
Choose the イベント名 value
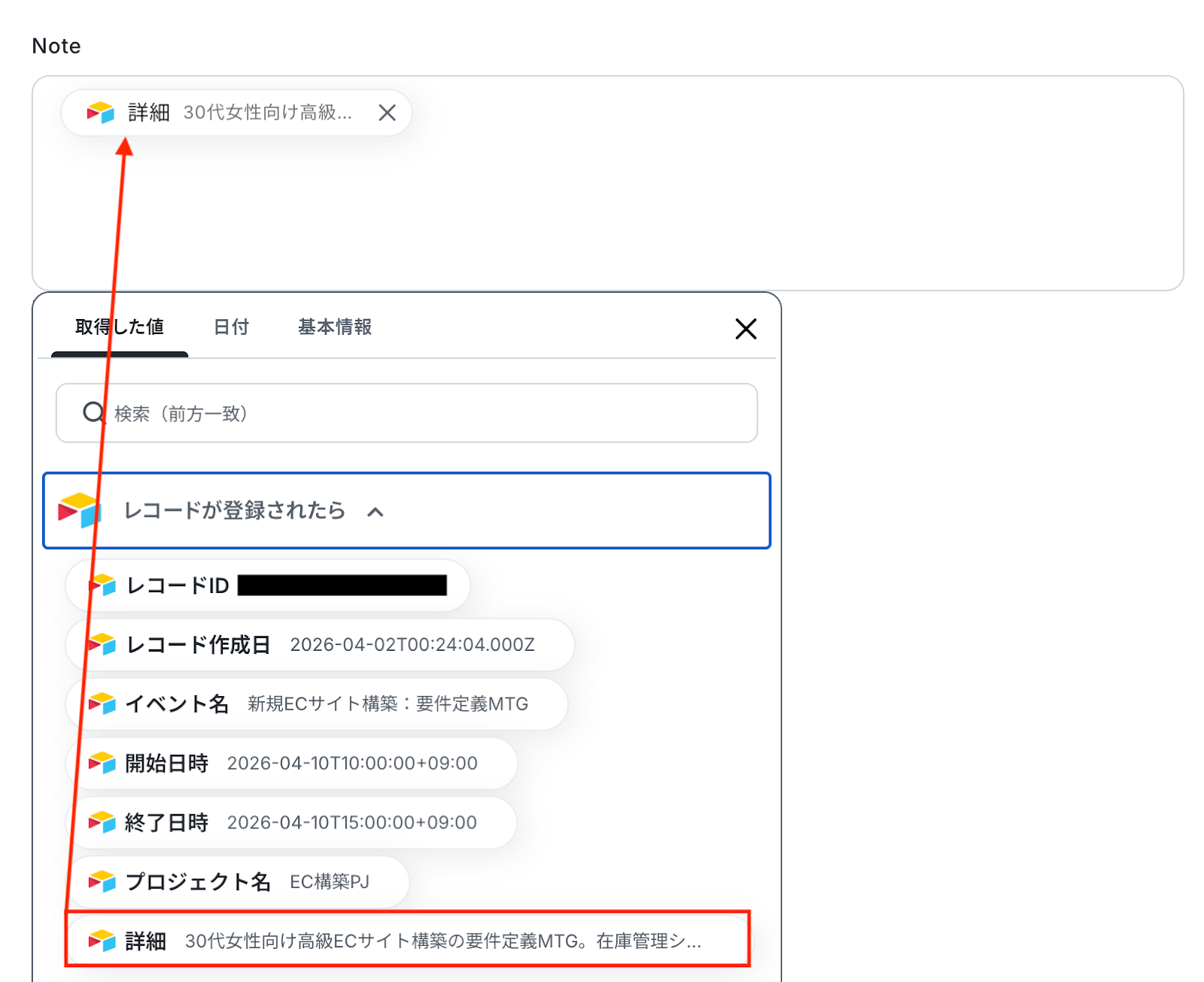(x=317, y=704)
